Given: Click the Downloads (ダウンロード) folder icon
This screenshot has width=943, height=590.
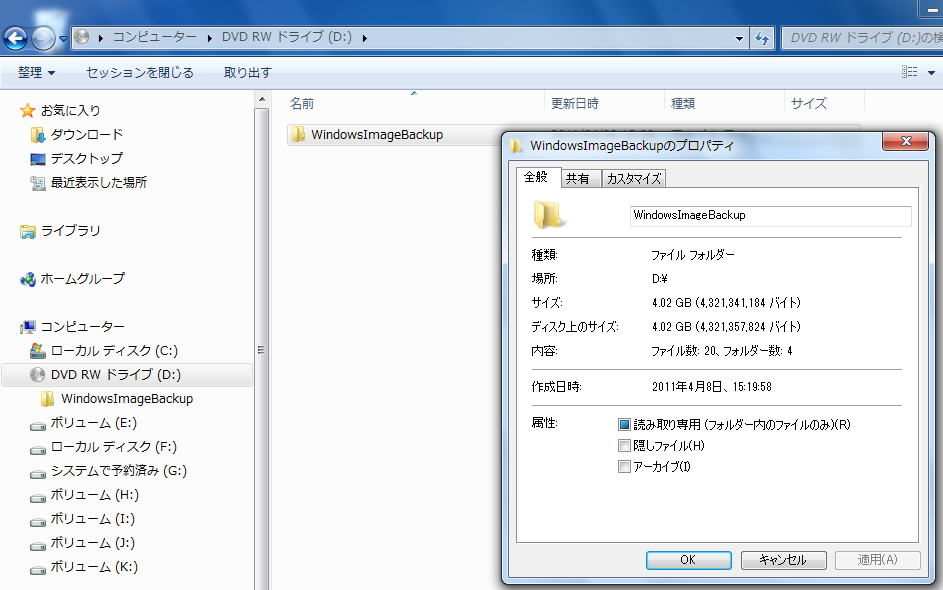Looking at the screenshot, I should (x=38, y=135).
